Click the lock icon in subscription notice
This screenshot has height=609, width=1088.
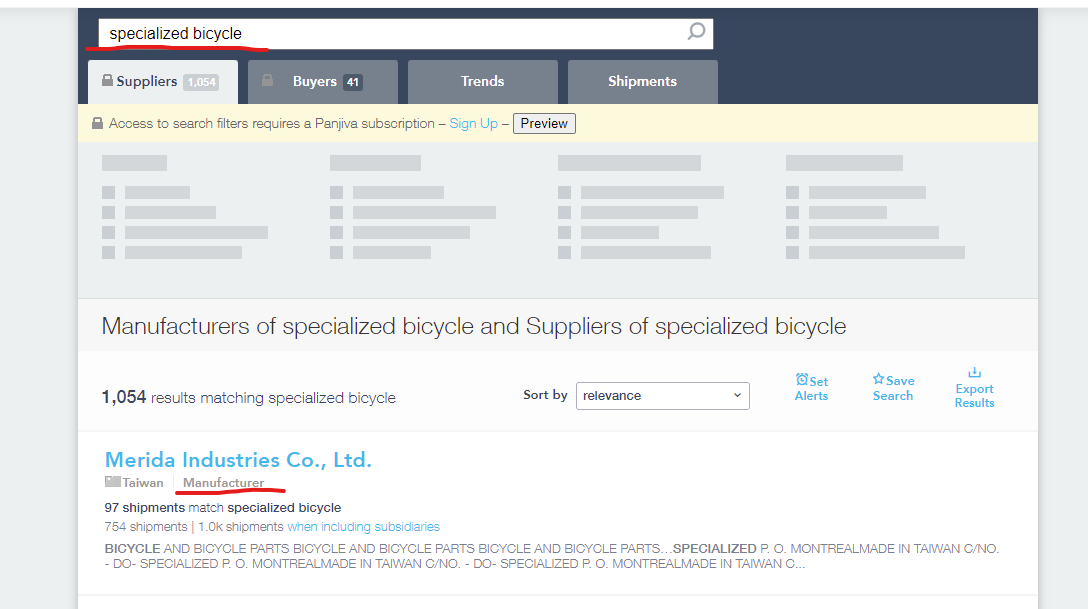pyautogui.click(x=98, y=123)
